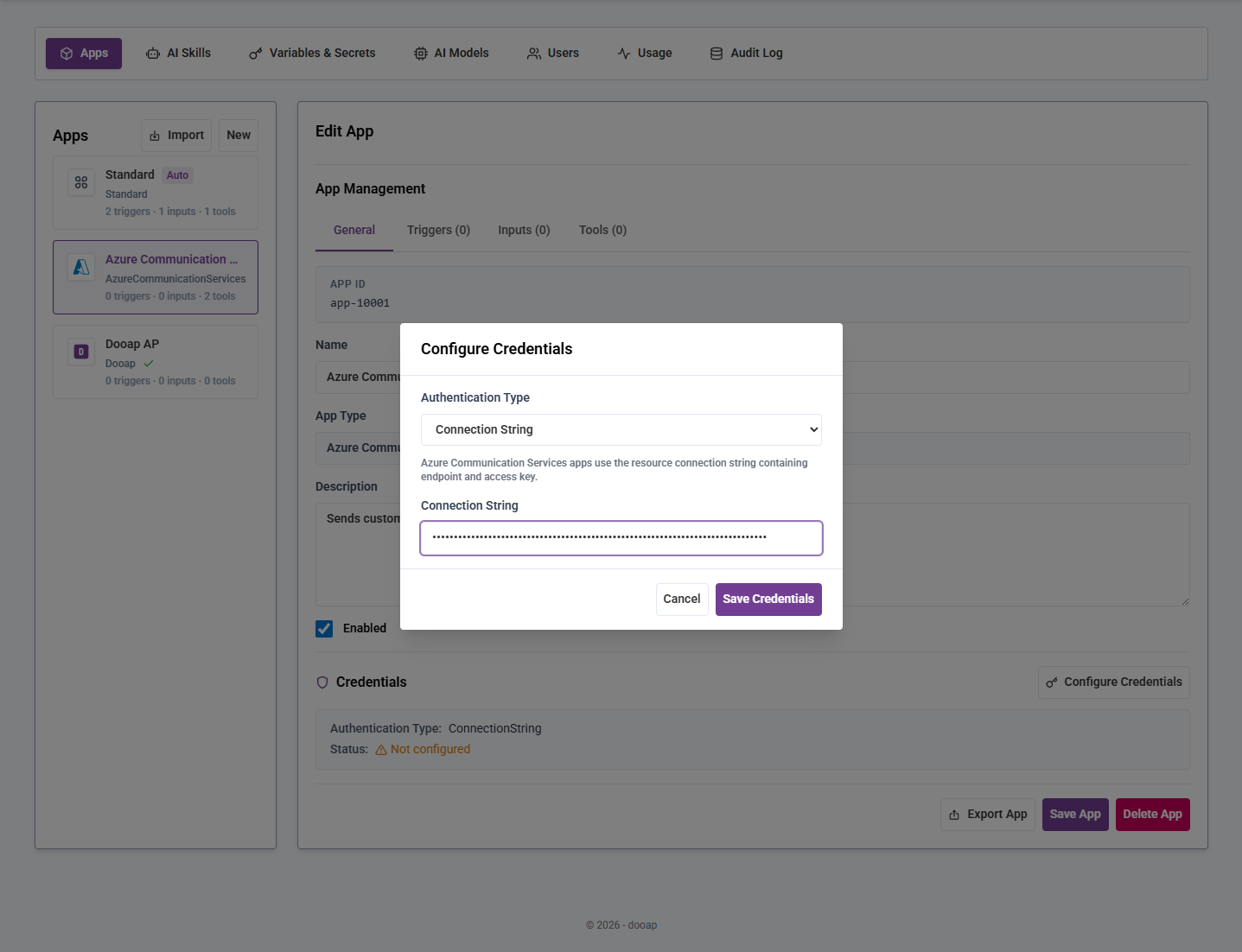The height and width of the screenshot is (952, 1242).
Task: Click the Dooap AP app icon
Action: coord(81,352)
